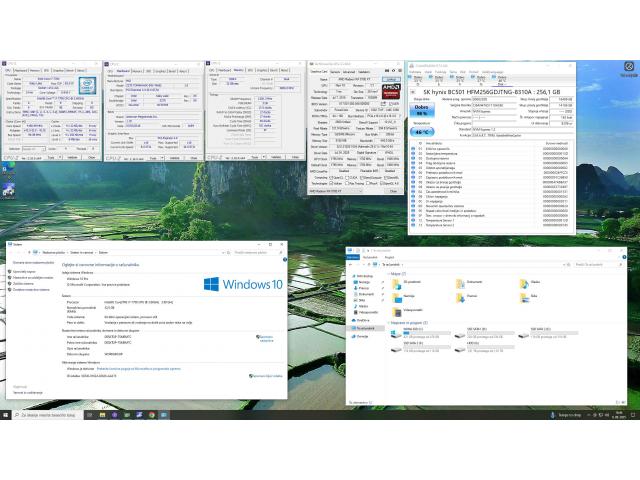The width and height of the screenshot is (640, 480).
Task: Toggle the Ray Tracing checkbox in GPU-Z
Action: pyautogui.click(x=348, y=183)
